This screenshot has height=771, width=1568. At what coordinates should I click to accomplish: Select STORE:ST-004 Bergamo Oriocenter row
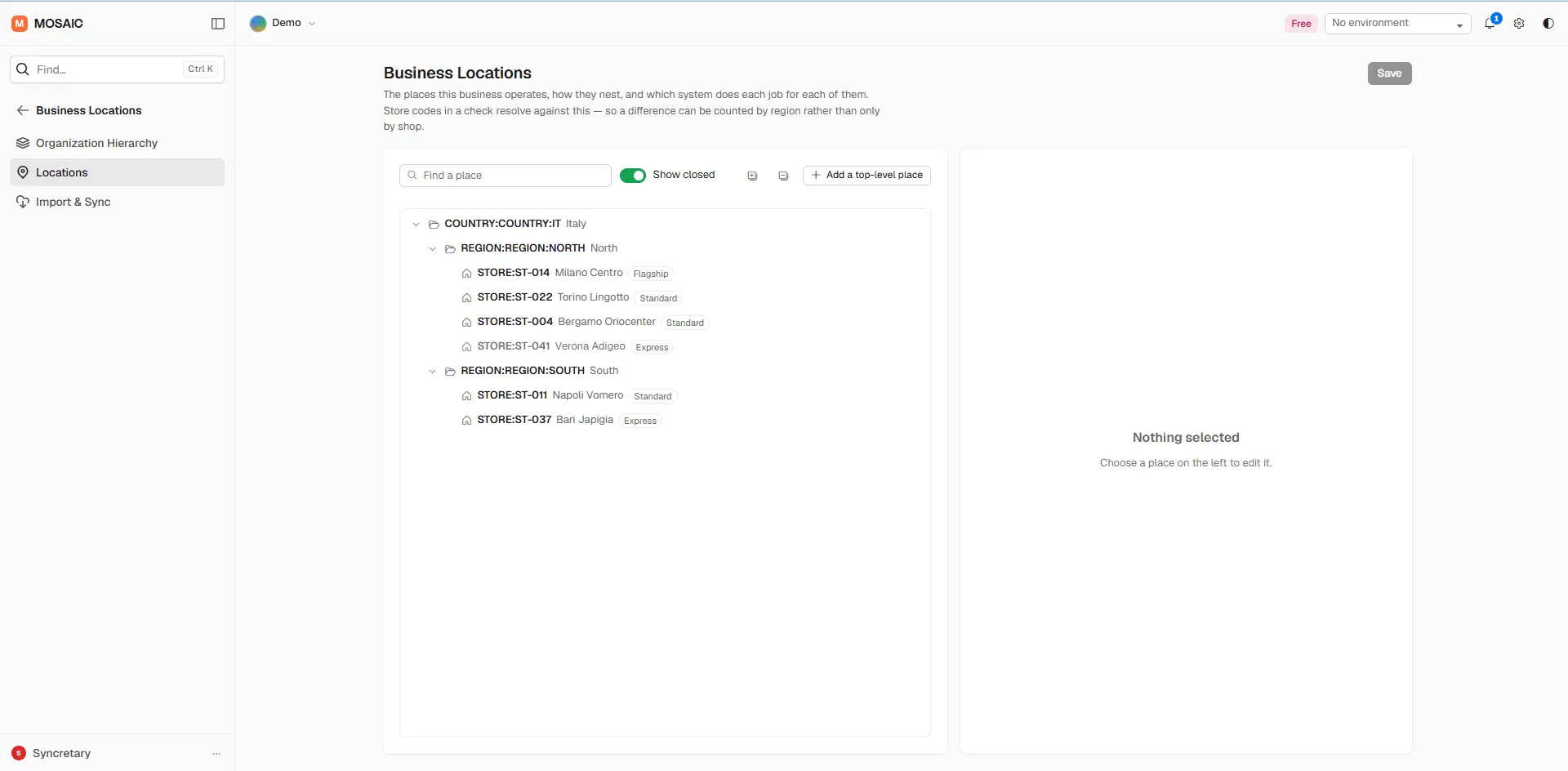[x=665, y=322]
